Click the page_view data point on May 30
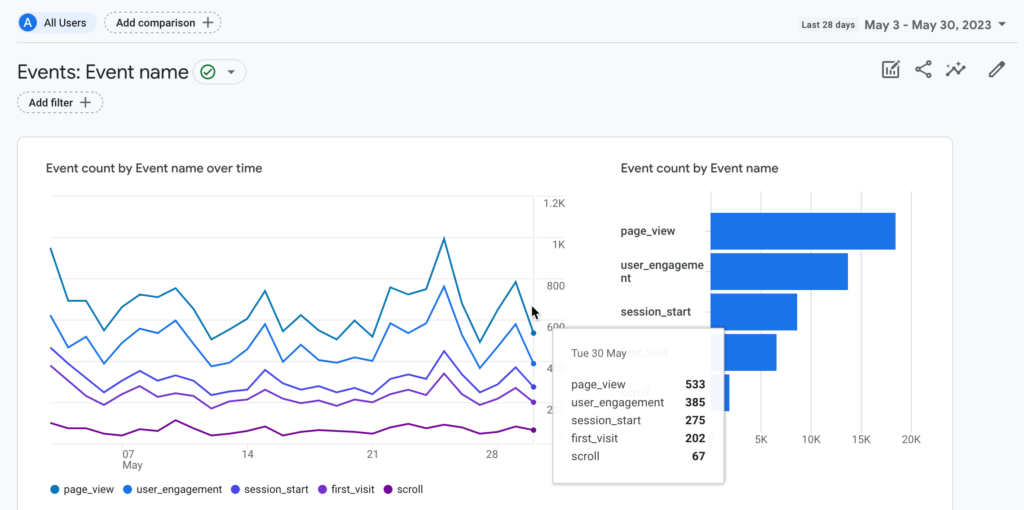This screenshot has width=1024, height=510. (x=534, y=333)
